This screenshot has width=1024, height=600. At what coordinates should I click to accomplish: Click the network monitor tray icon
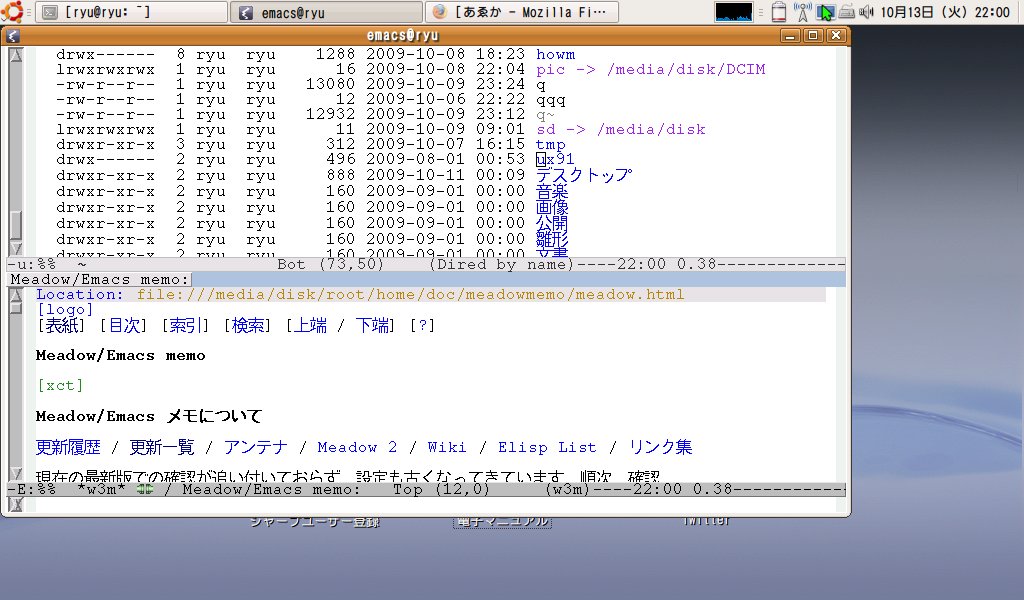click(x=825, y=12)
